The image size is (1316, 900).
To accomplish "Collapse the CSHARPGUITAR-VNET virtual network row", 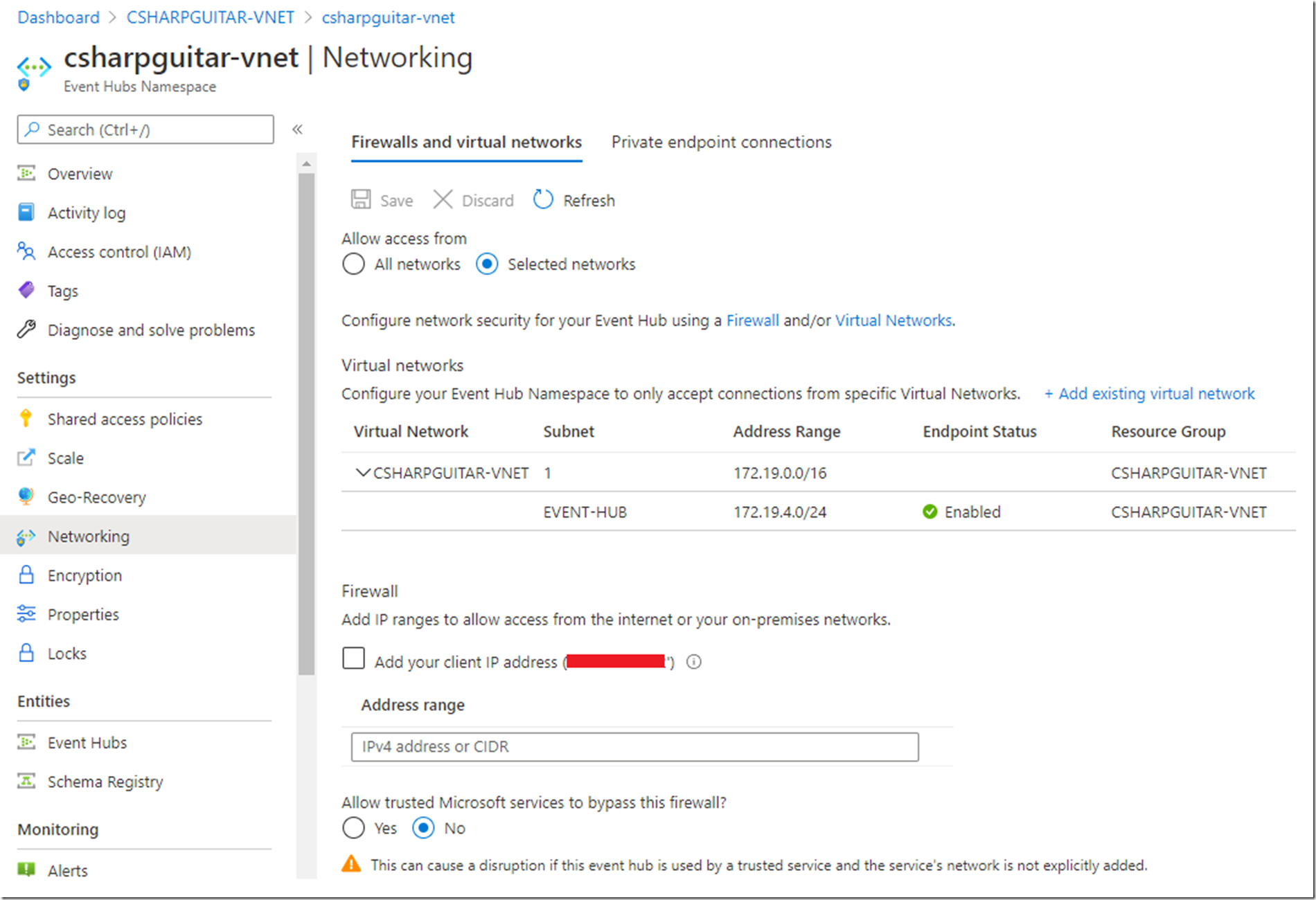I will click(x=363, y=473).
